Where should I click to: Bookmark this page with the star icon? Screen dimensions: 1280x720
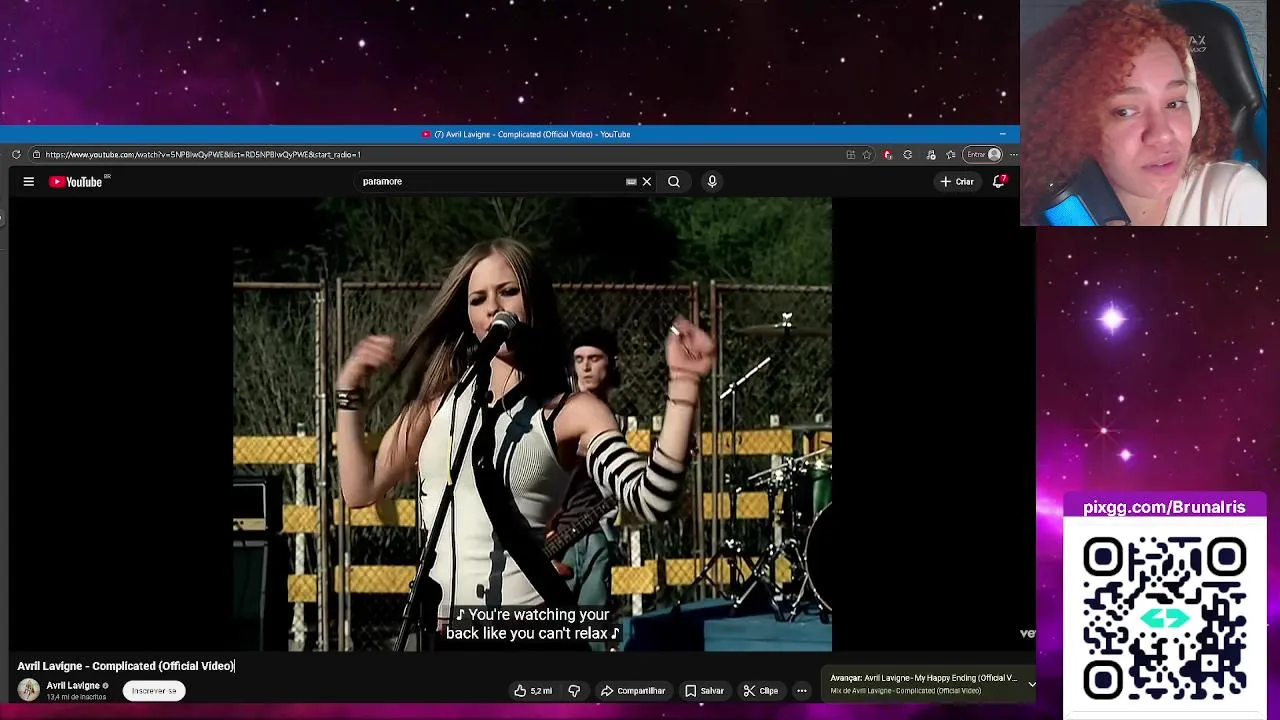point(867,154)
